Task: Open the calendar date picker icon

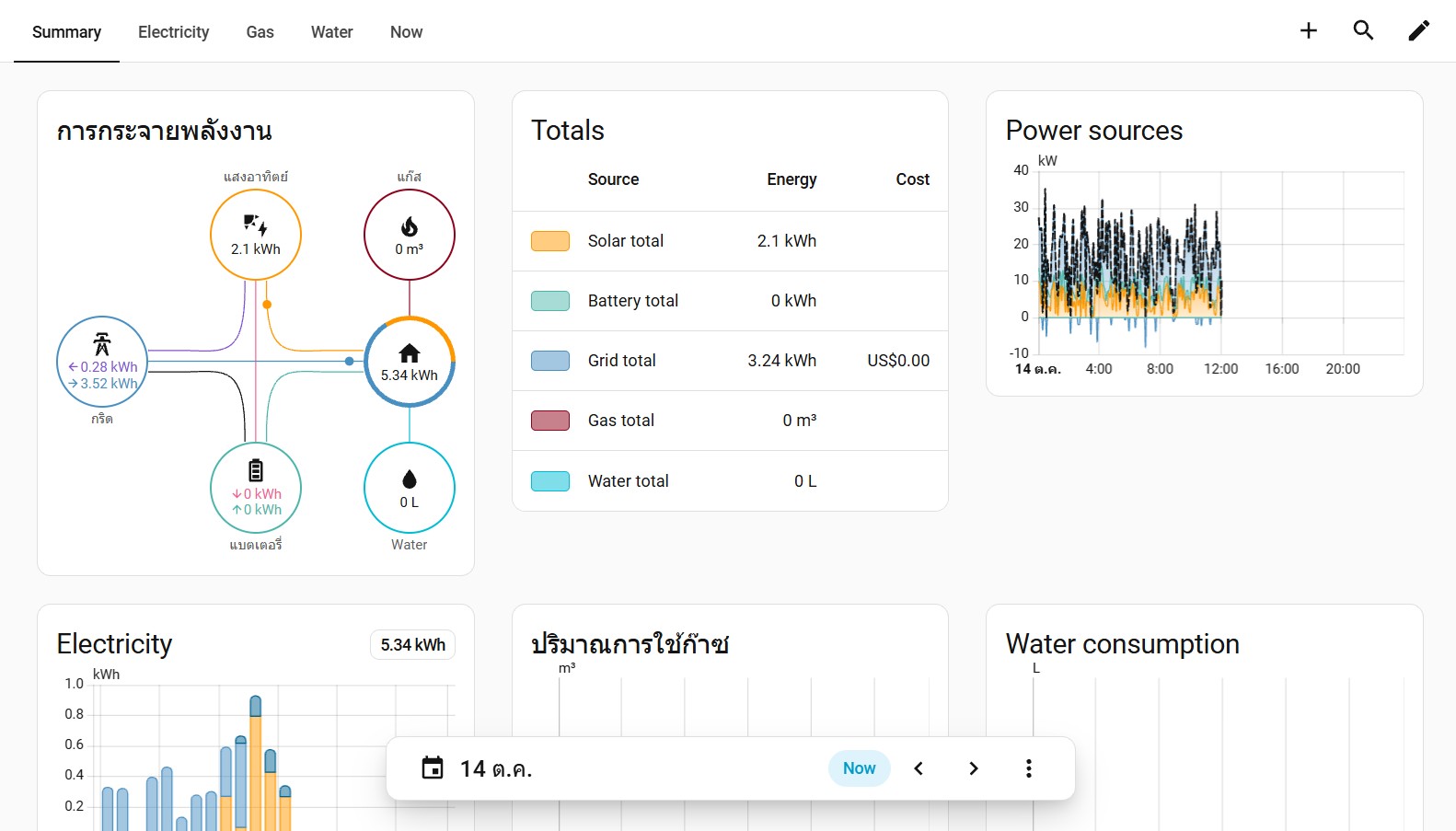Action: click(433, 768)
